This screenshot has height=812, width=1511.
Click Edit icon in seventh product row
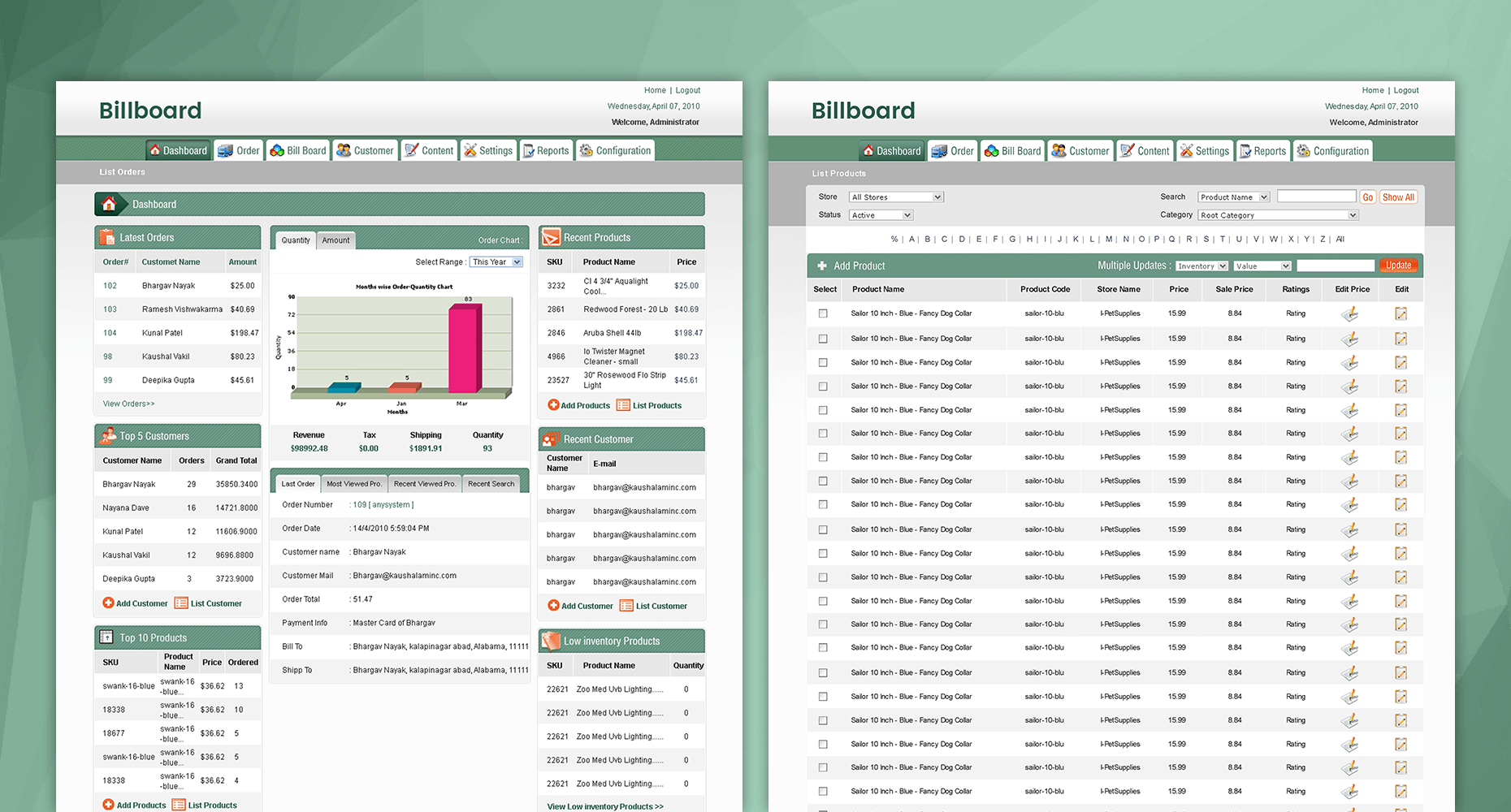pos(1401,457)
